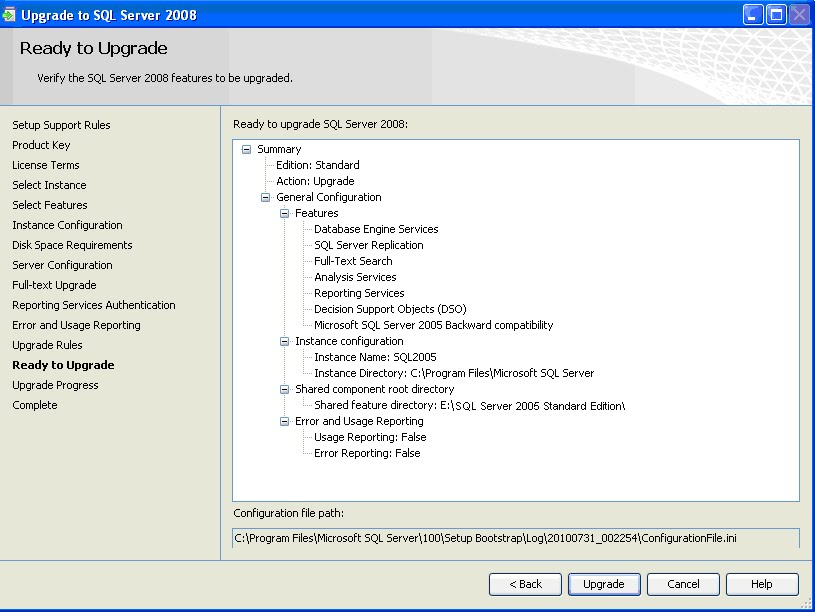Click the Upgrade button
This screenshot has height=612, width=815.
pos(604,584)
